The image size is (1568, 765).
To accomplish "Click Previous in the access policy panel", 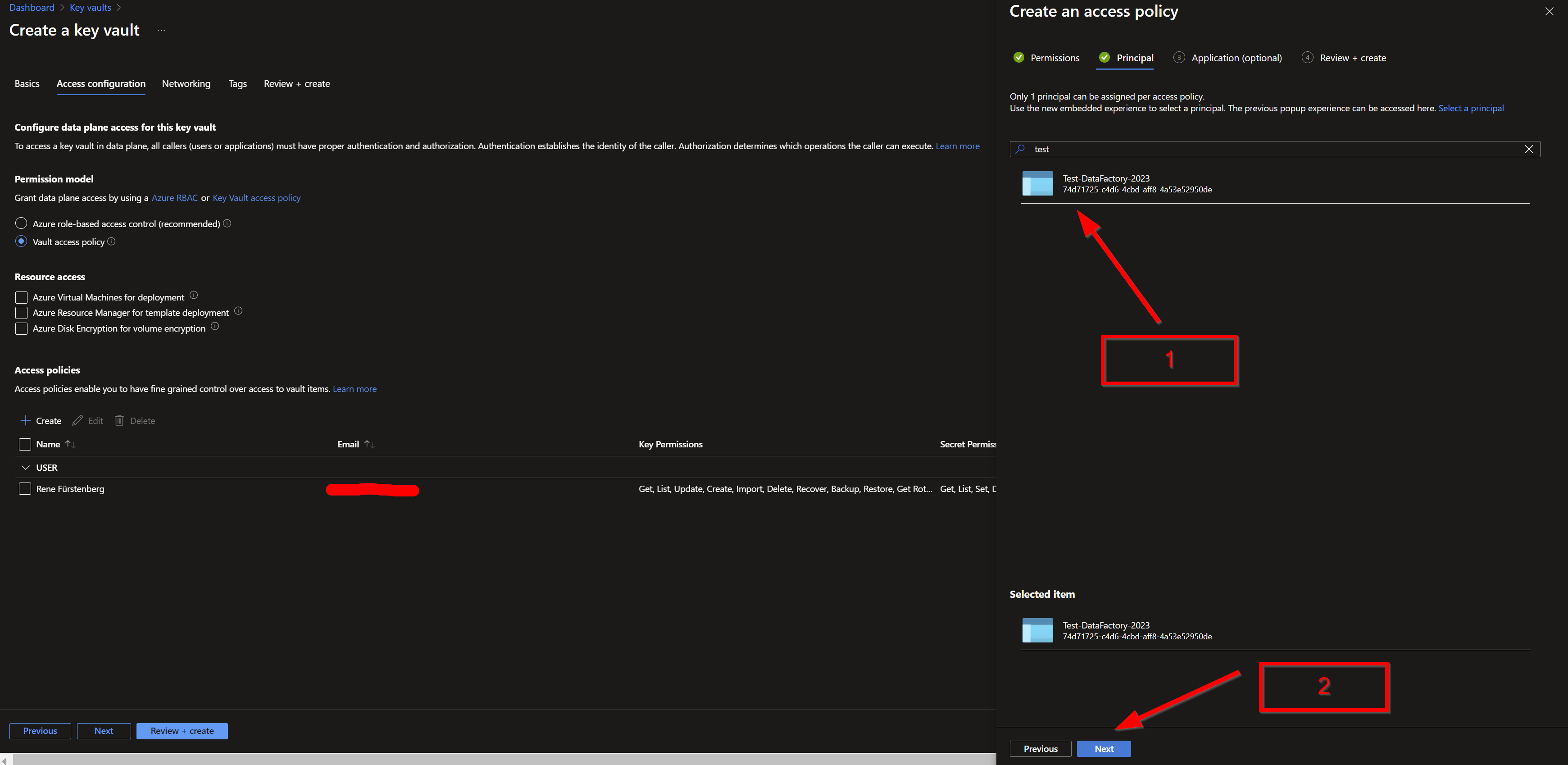I will 1040,749.
